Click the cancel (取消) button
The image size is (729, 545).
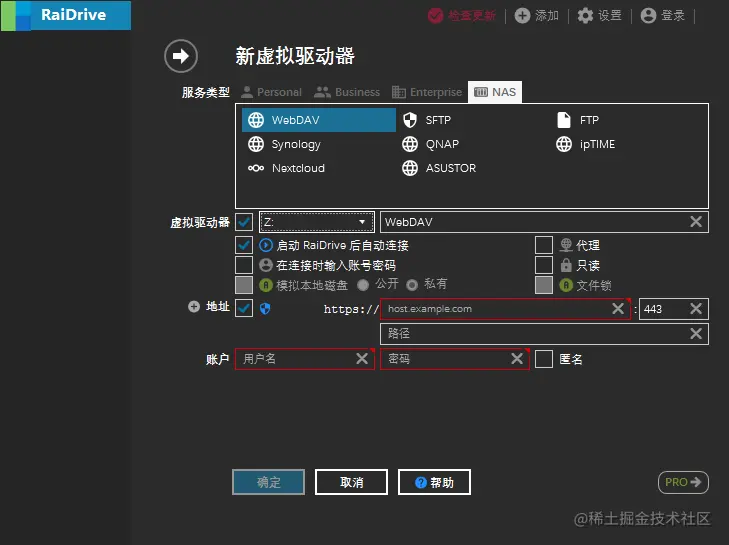[351, 482]
